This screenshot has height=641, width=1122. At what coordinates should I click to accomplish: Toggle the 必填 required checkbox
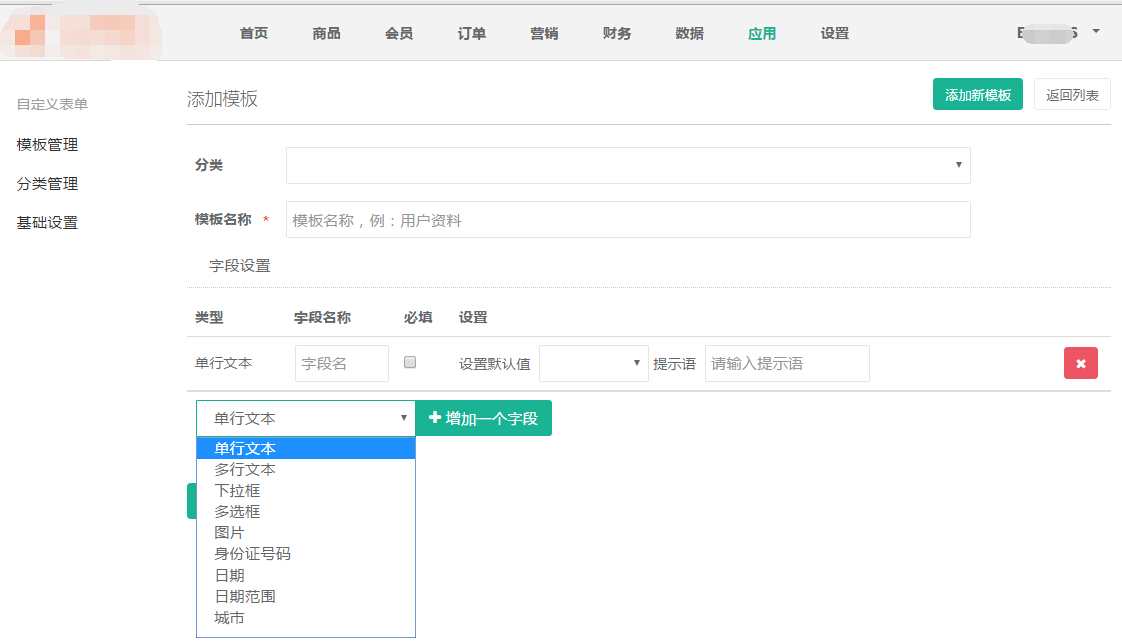[x=410, y=363]
